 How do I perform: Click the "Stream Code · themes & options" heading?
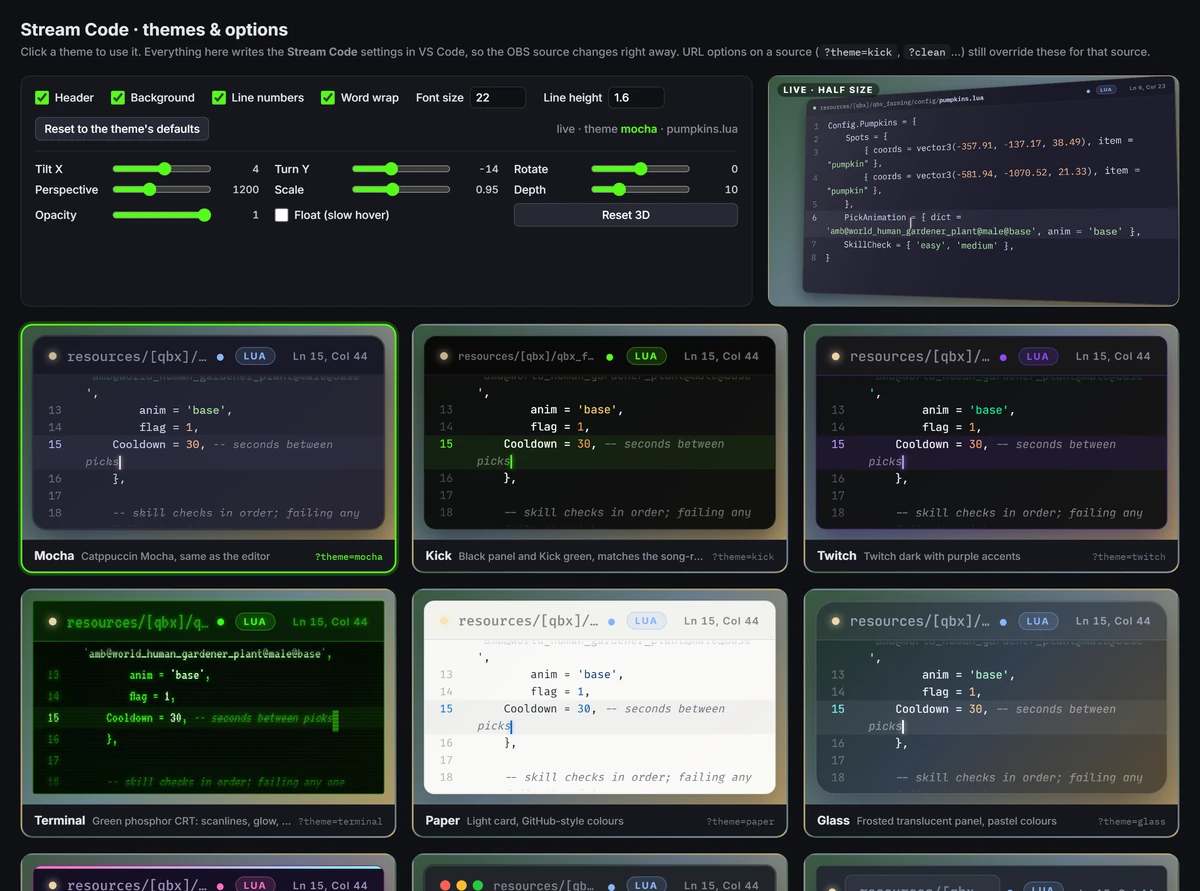(154, 30)
